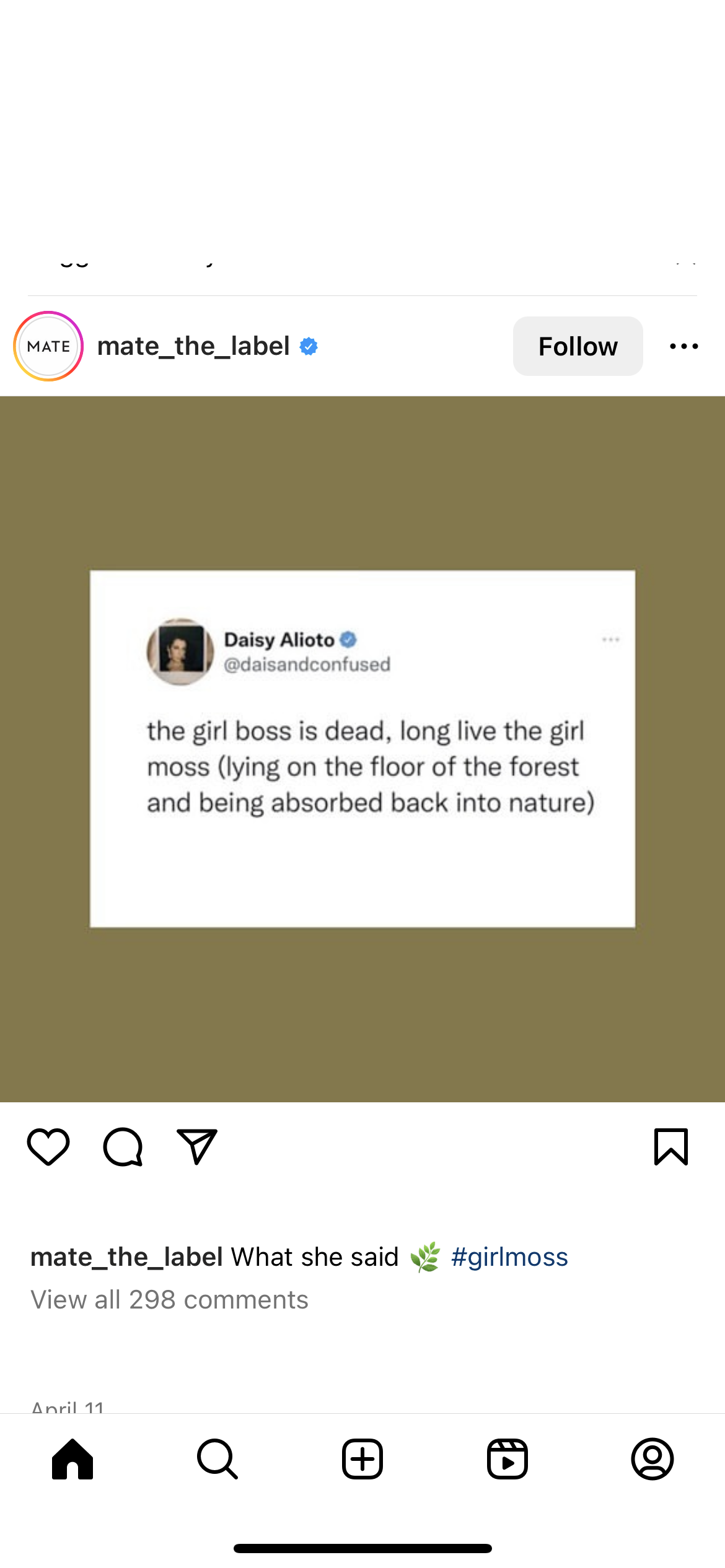Follow the mate_the_label account
Viewport: 725px width, 1568px height.
pos(578,346)
